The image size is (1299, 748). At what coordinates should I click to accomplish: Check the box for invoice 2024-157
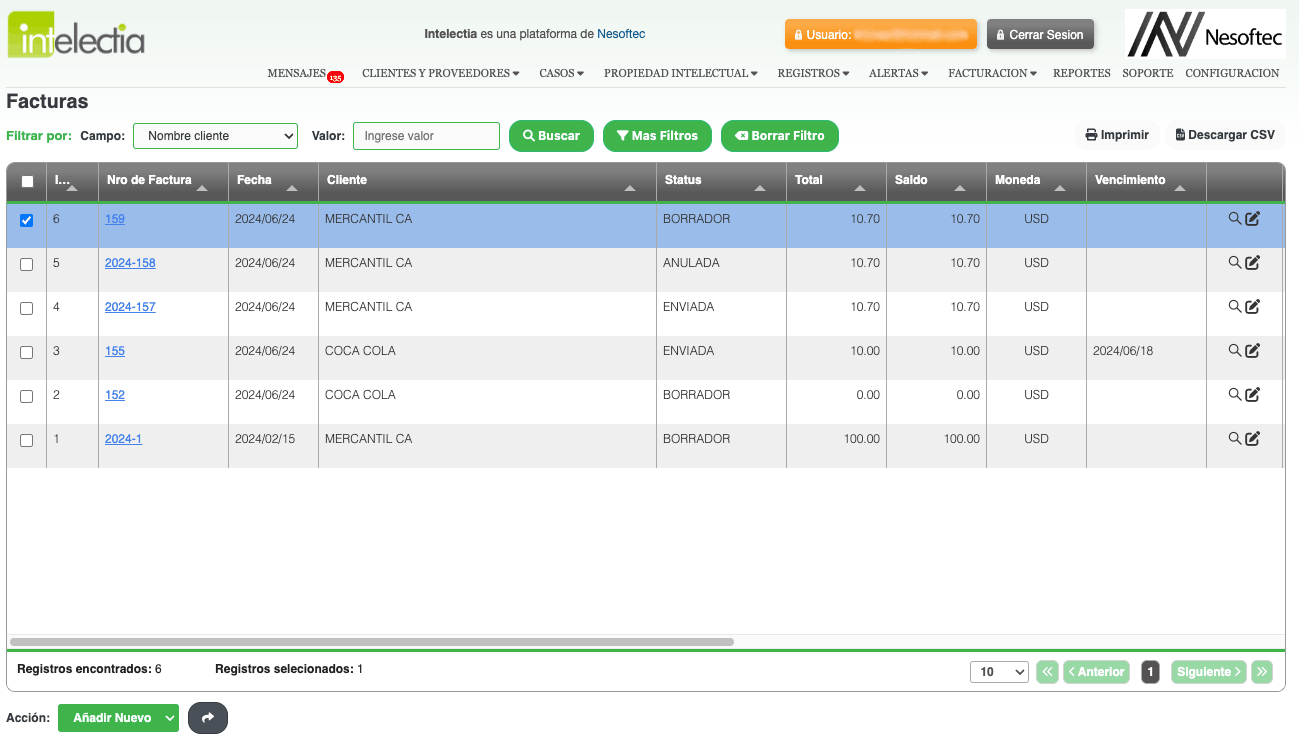[x=27, y=308]
